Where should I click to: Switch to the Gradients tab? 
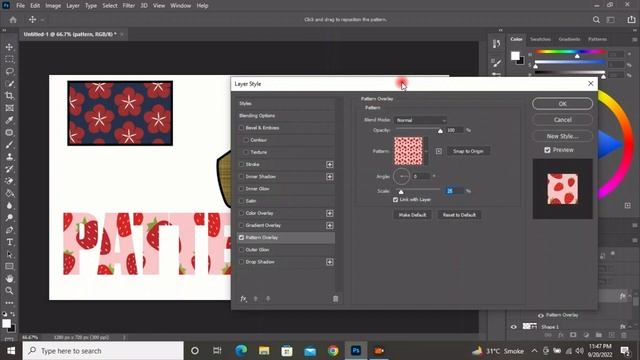pyautogui.click(x=569, y=39)
